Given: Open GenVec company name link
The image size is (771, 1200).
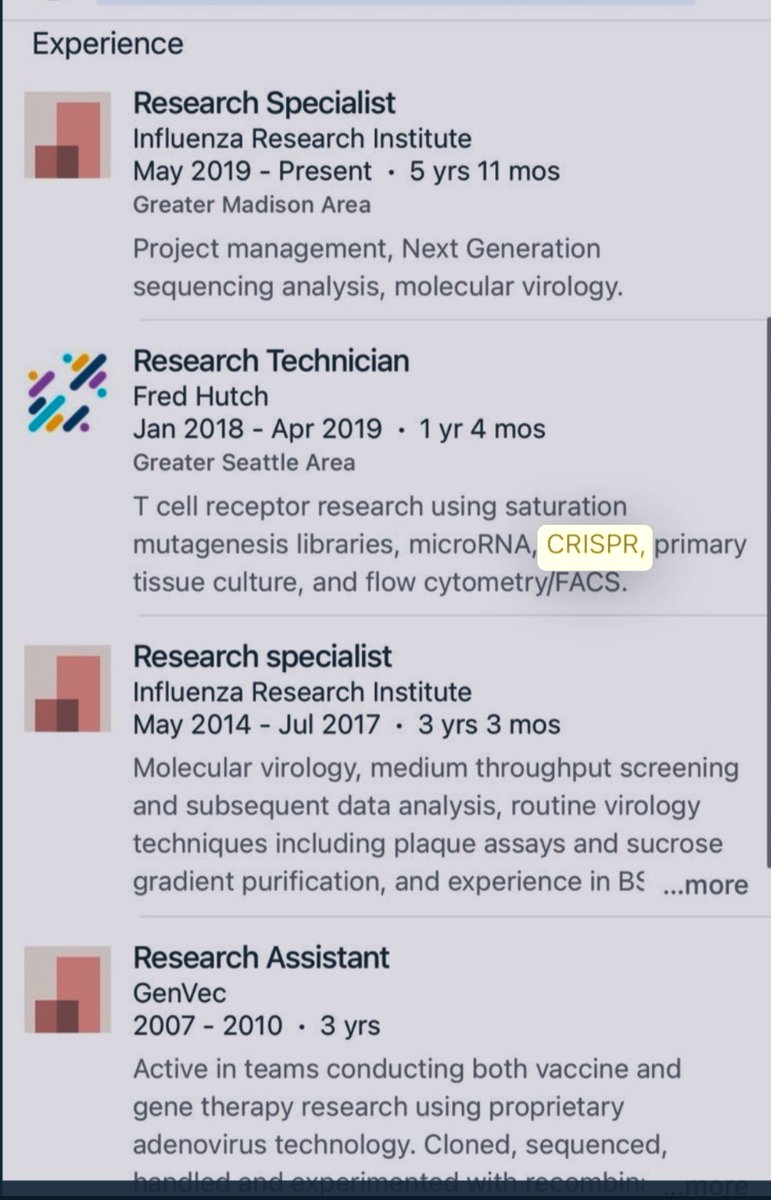Looking at the screenshot, I should [x=179, y=993].
